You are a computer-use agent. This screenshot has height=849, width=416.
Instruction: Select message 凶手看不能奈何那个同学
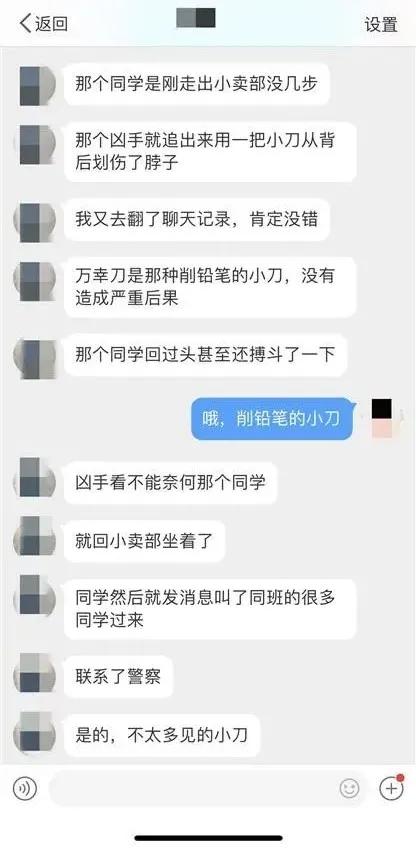pyautogui.click(x=171, y=483)
